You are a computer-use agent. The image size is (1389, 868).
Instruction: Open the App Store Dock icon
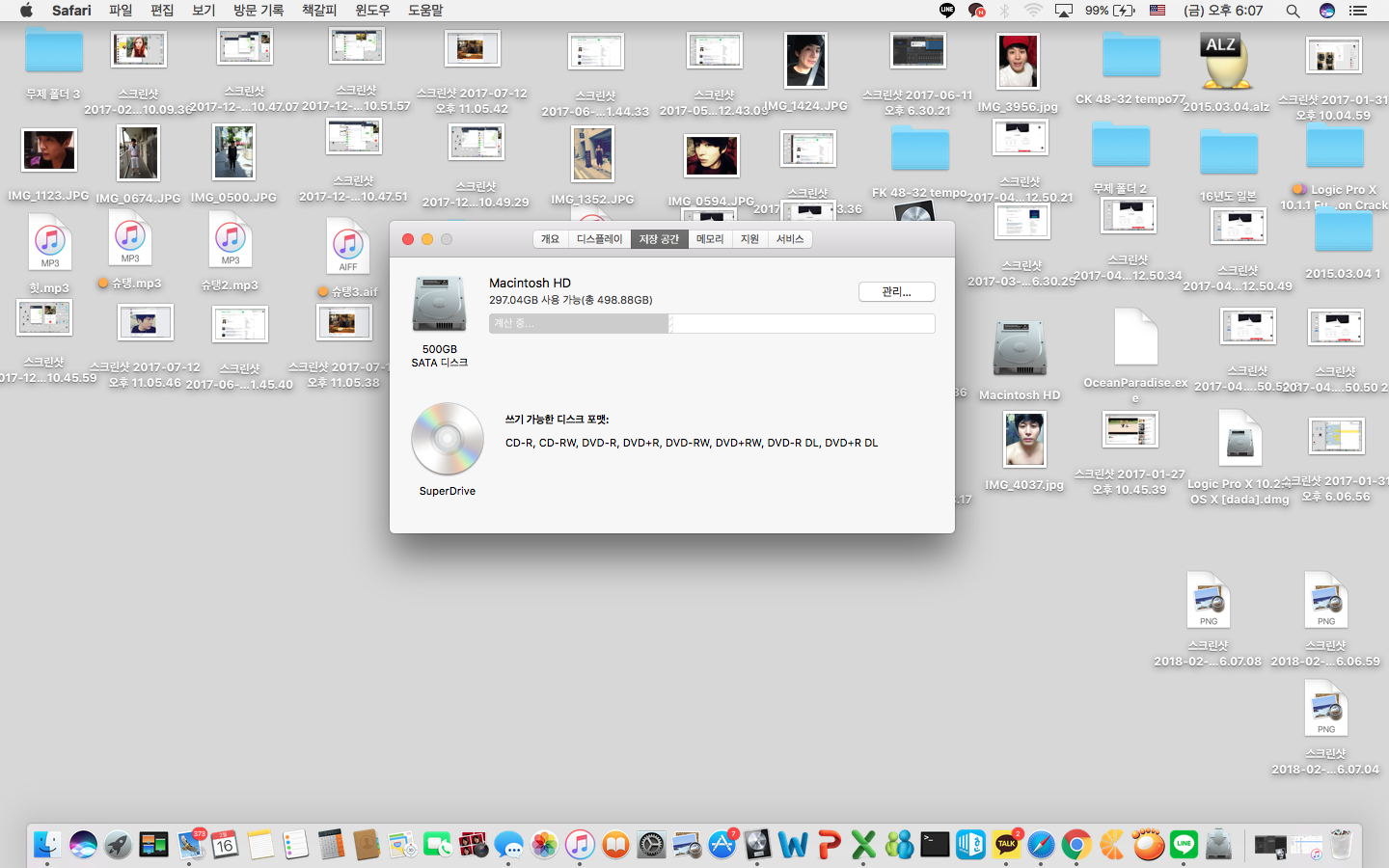click(x=722, y=845)
